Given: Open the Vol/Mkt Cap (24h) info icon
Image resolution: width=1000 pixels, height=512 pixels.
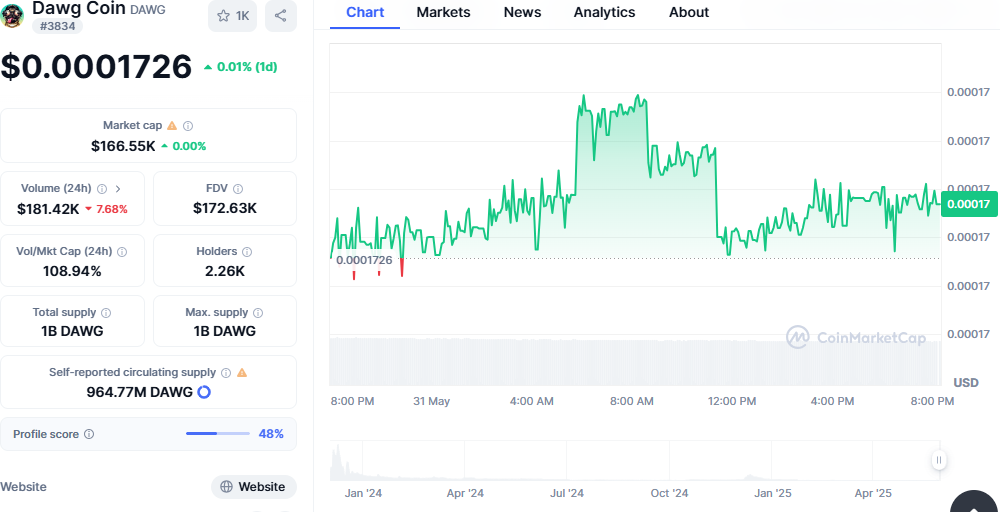Looking at the screenshot, I should (x=122, y=252).
